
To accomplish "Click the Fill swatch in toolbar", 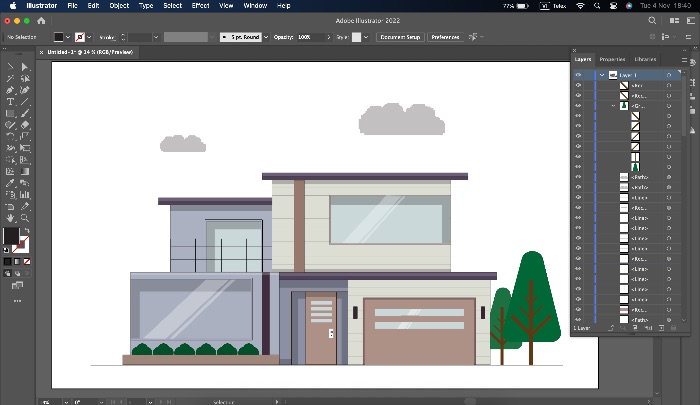I will pos(11,236).
